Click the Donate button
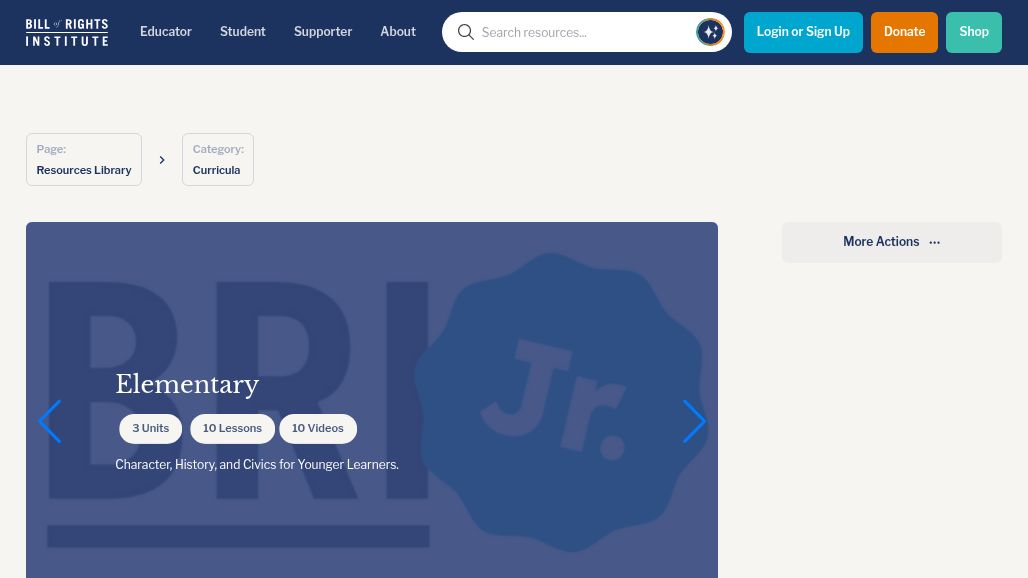The height and width of the screenshot is (578, 1028). click(904, 32)
